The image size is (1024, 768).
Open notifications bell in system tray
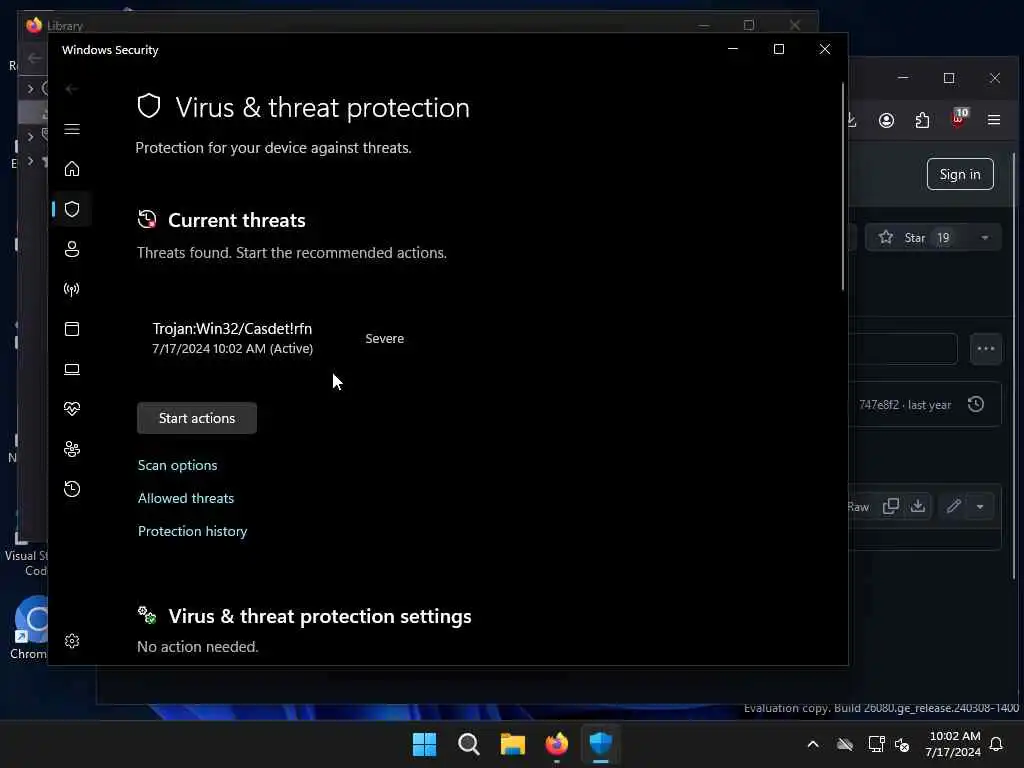[997, 744]
